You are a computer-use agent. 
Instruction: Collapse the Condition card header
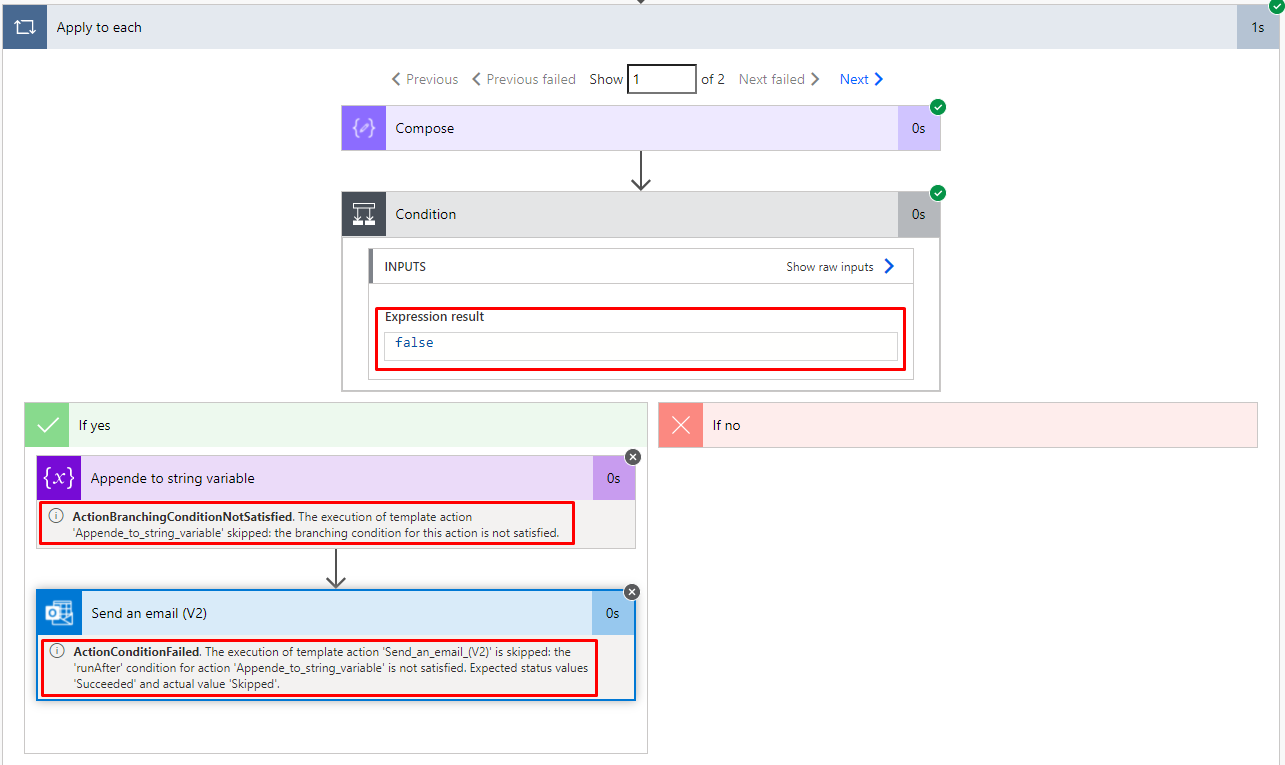pyautogui.click(x=641, y=214)
